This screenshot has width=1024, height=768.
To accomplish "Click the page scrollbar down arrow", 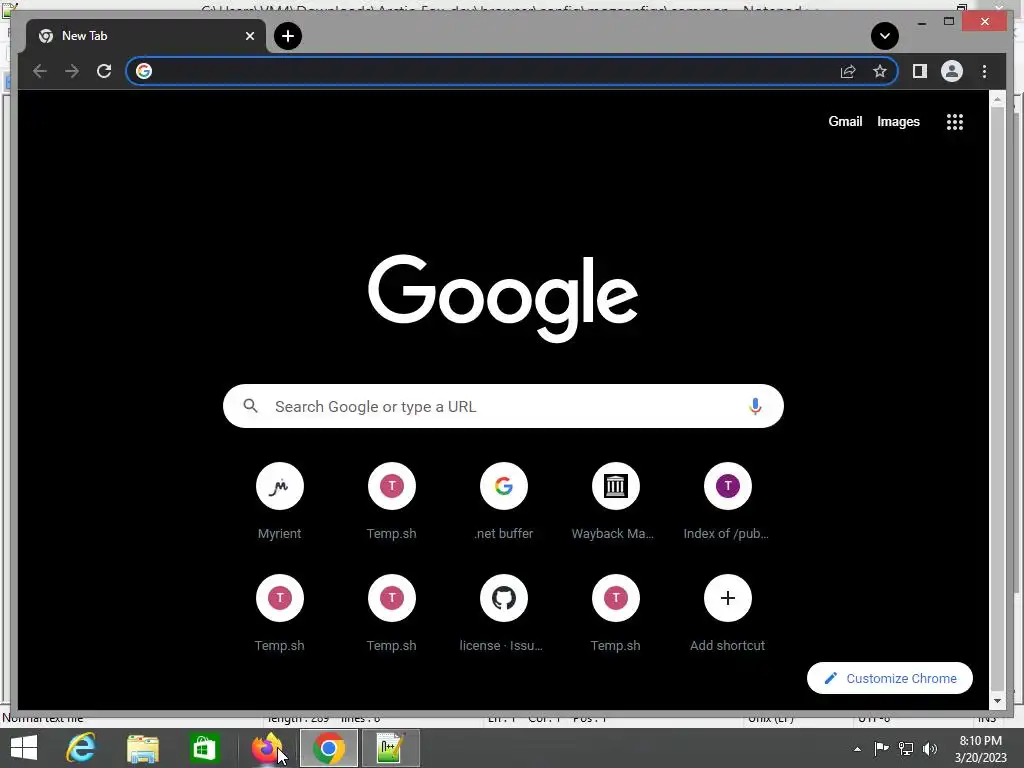I will point(997,701).
